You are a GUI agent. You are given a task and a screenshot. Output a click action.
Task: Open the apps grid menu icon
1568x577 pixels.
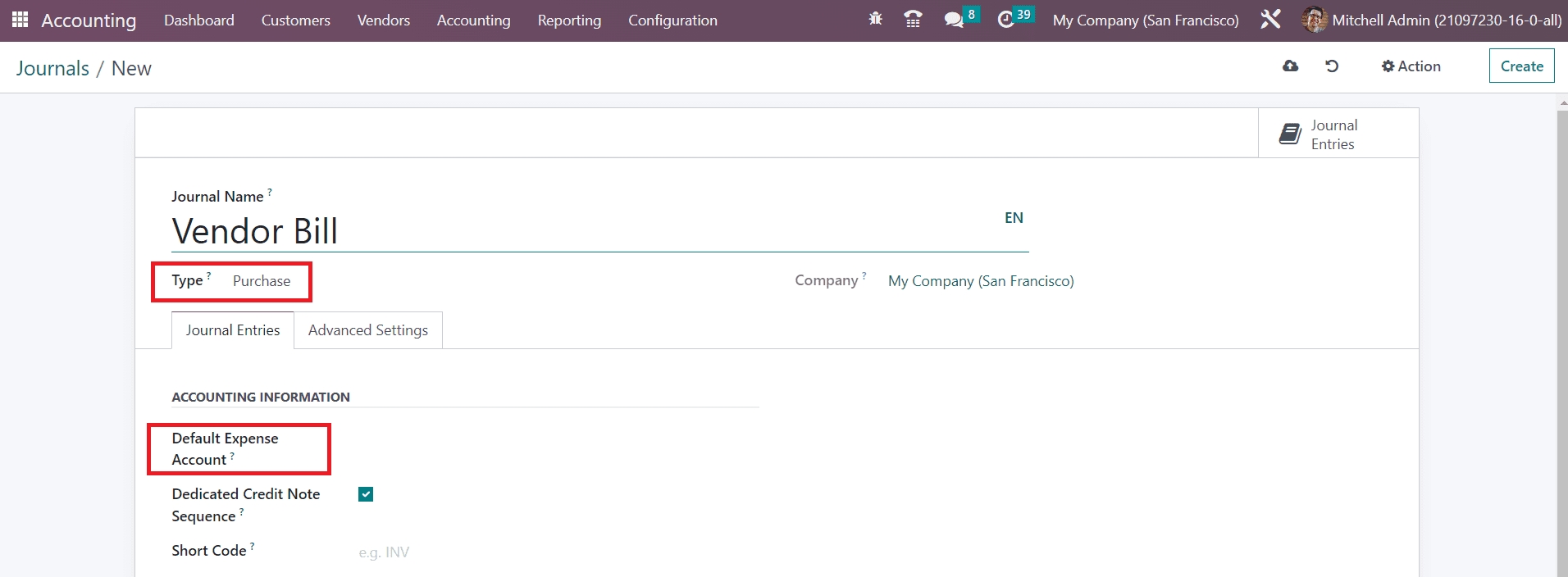tap(20, 20)
